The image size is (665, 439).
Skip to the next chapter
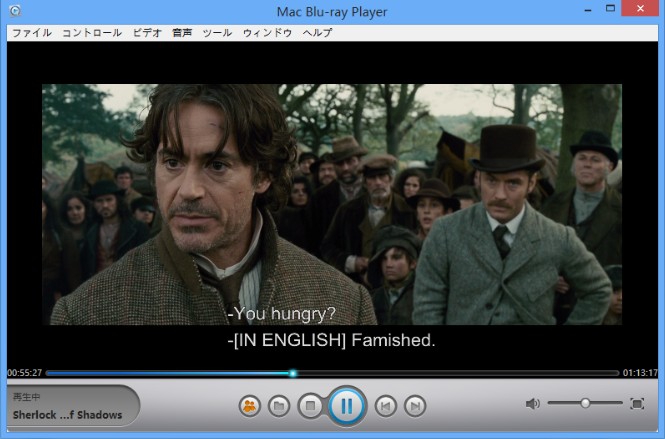coord(415,406)
